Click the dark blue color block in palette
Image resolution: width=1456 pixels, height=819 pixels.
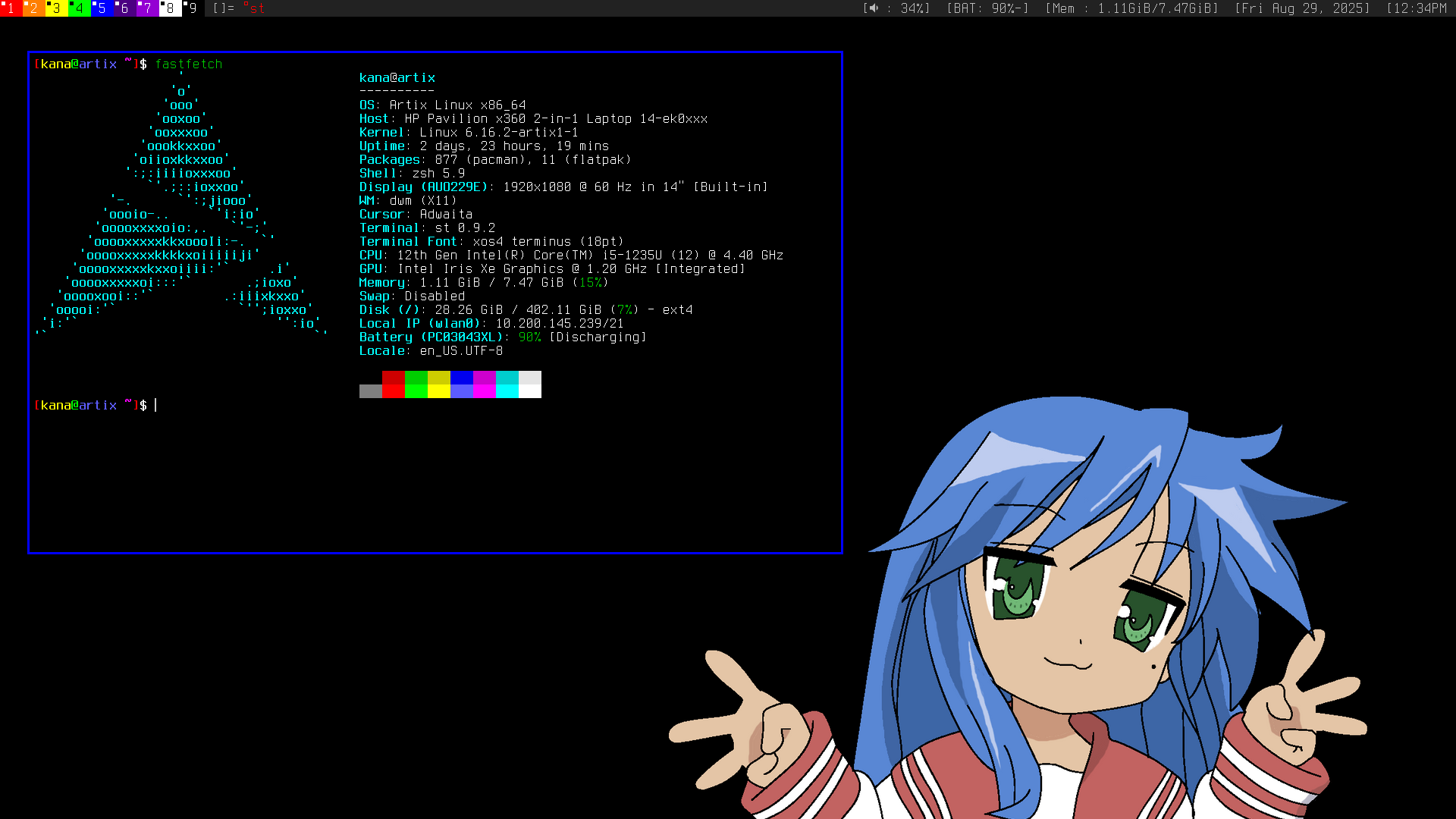(x=462, y=378)
